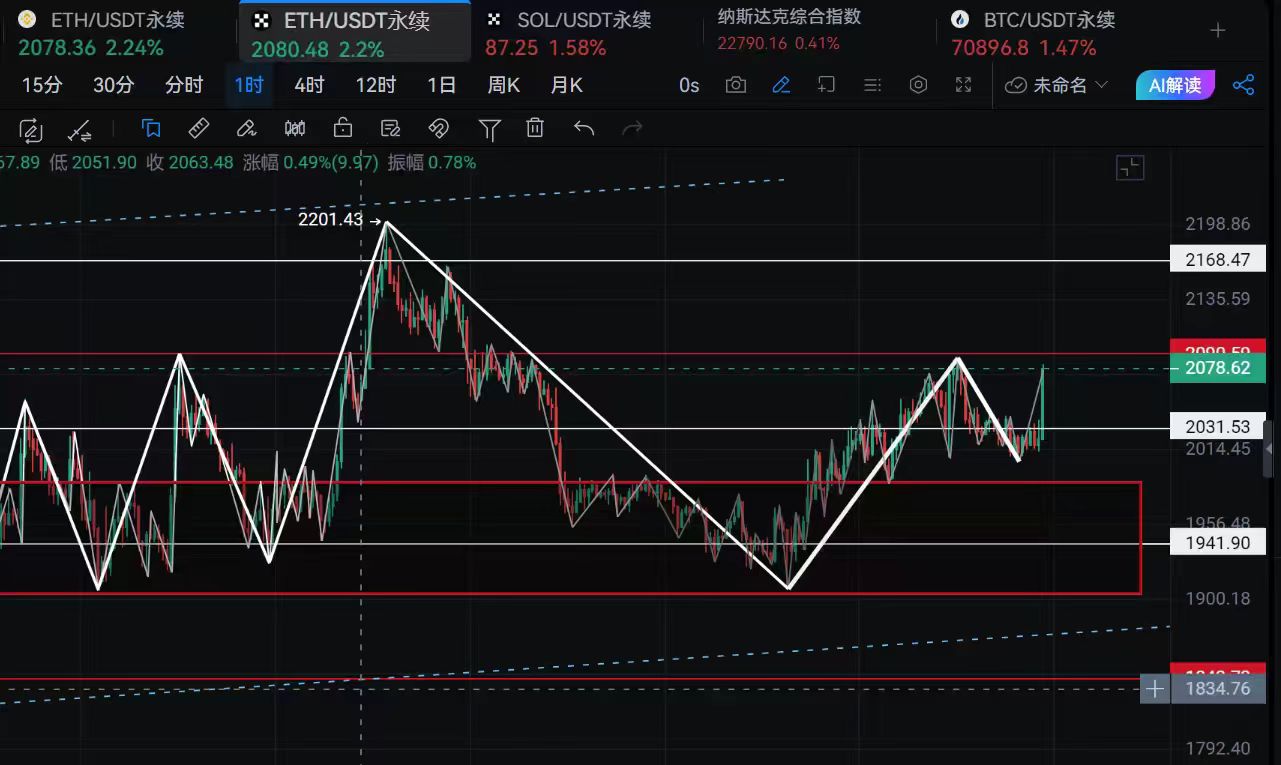The image size is (1281, 765).
Task: Click the undo arrow in drawing toolbar
Action: click(584, 128)
